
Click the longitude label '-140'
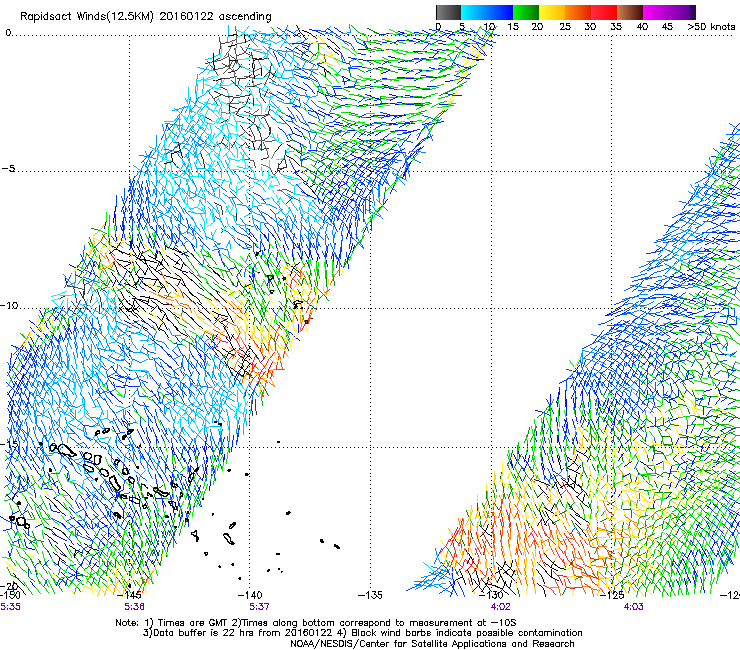tap(250, 595)
